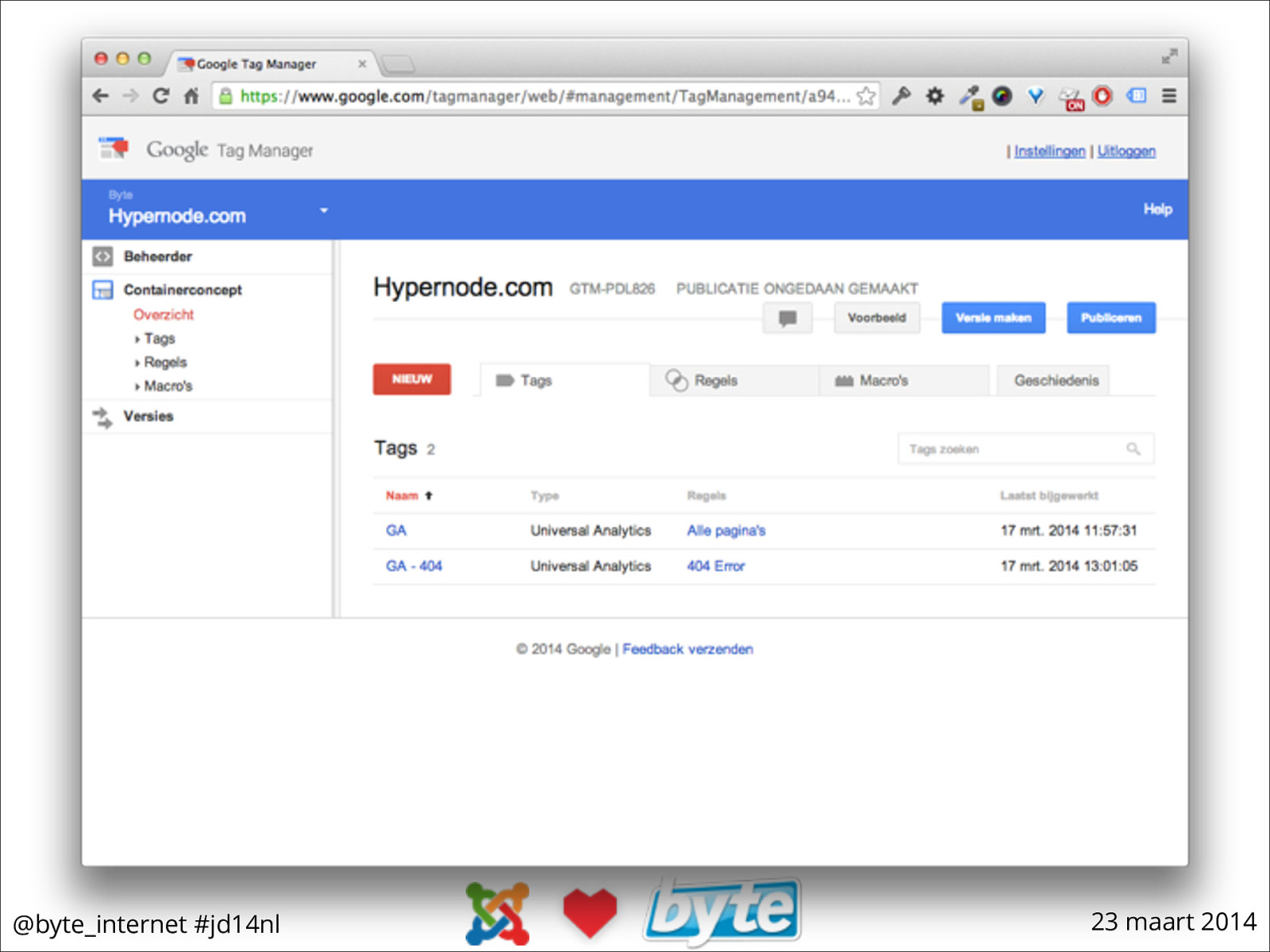1270x952 pixels.
Task: Switch to the Macro's tab
Action: pyautogui.click(x=904, y=380)
